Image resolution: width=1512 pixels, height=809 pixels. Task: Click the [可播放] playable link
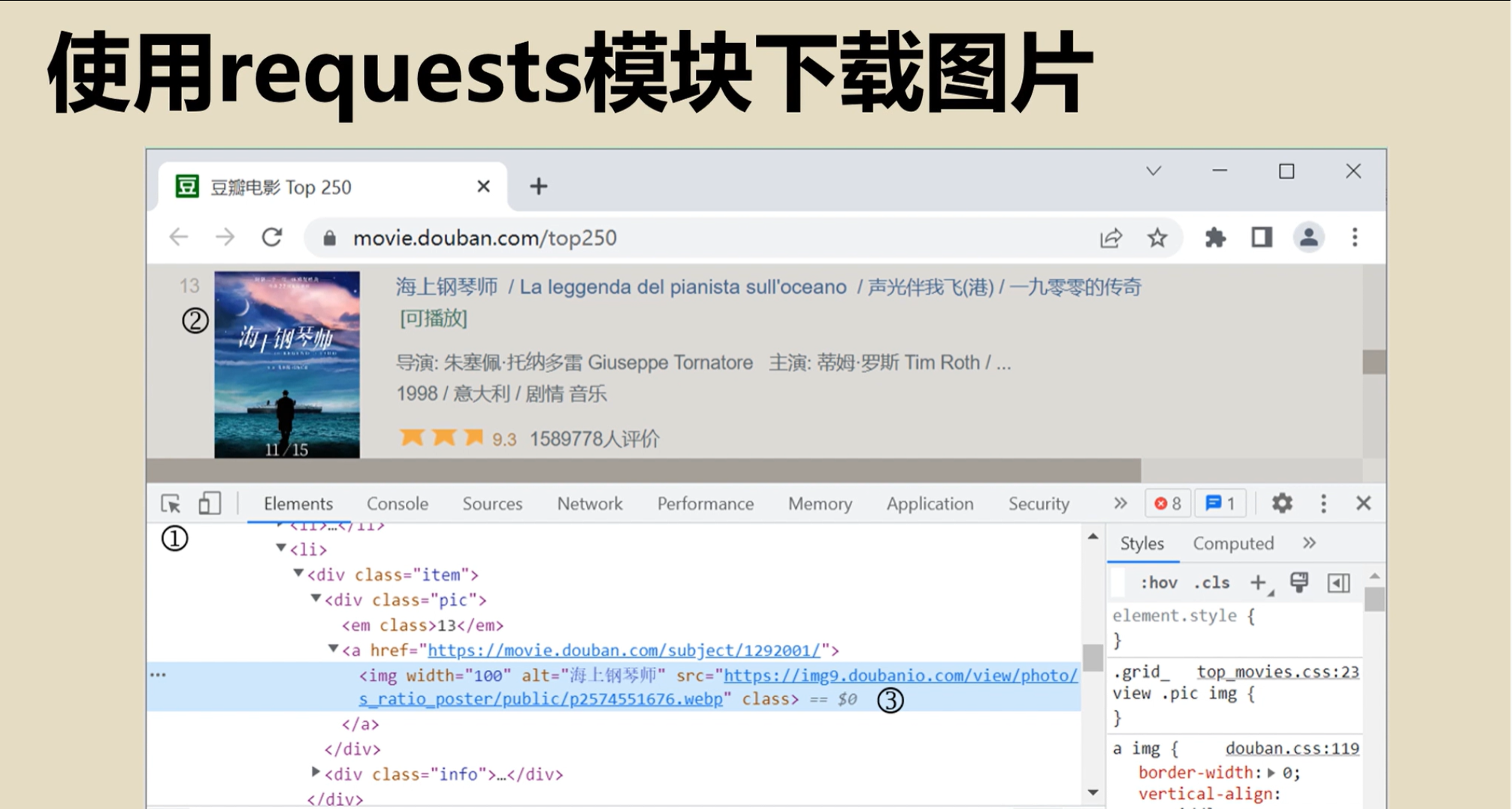(x=434, y=319)
